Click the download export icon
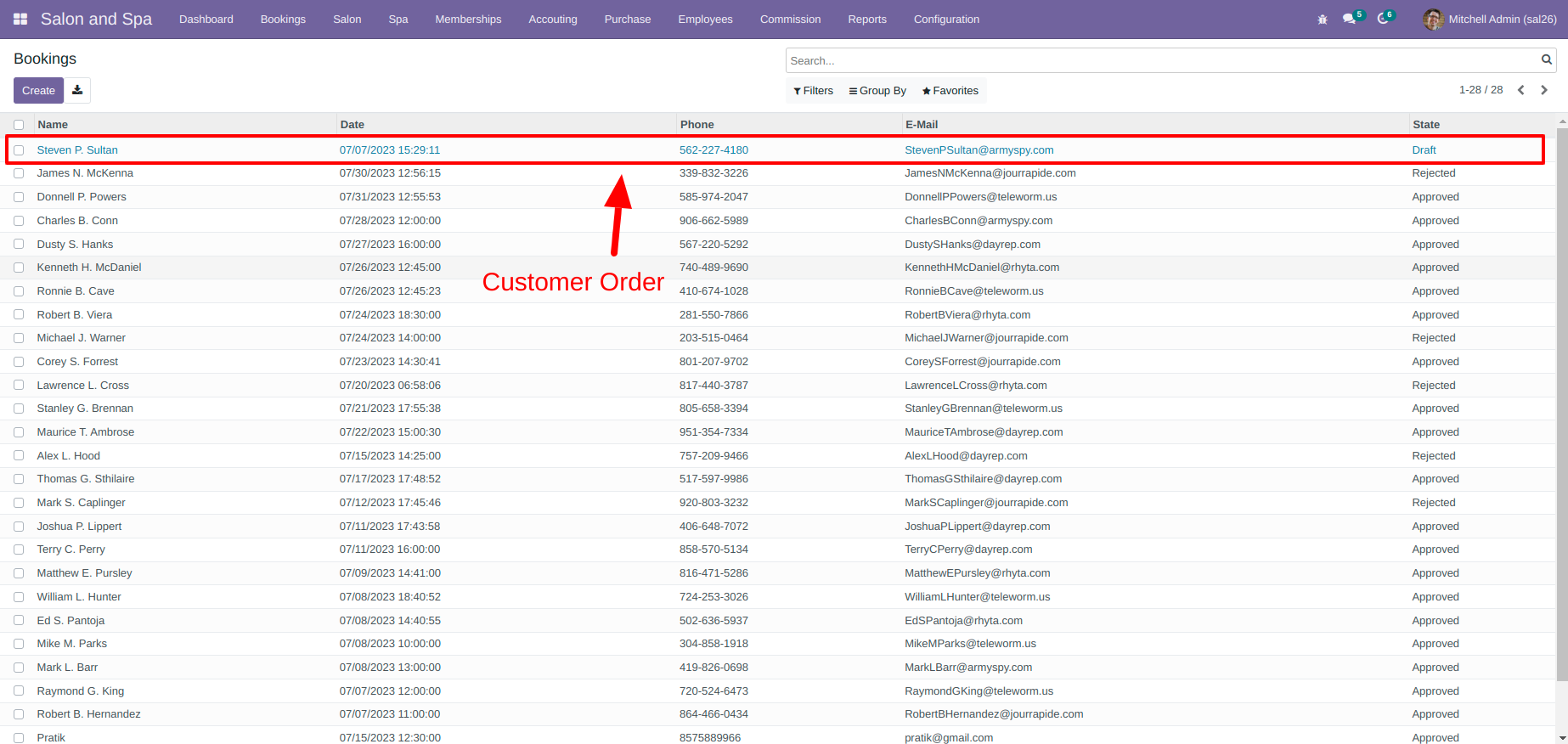This screenshot has width=1568, height=744. (x=77, y=90)
